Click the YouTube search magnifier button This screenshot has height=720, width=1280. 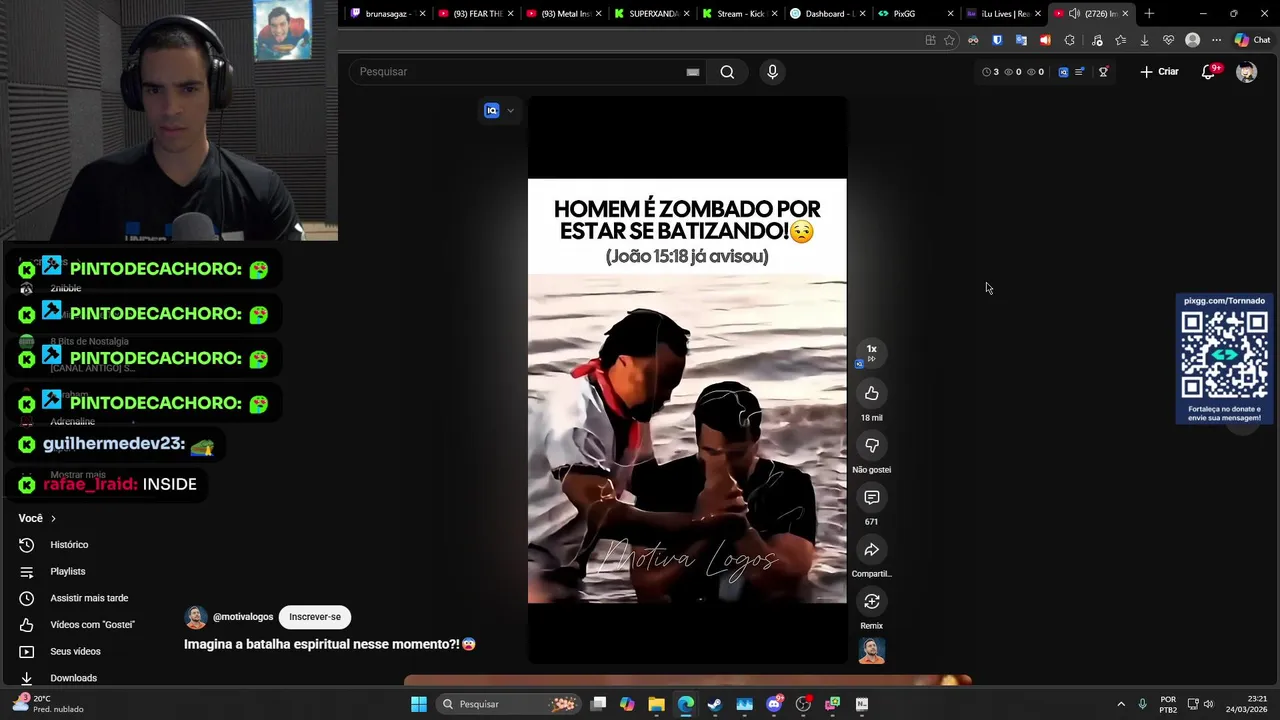(x=727, y=72)
